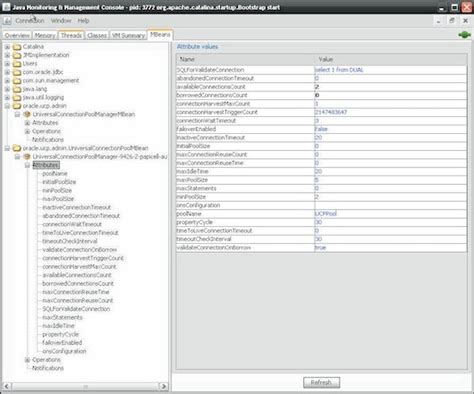Click the com.sun.management folder icon
Screen dimensions: 474x394
[17, 81]
